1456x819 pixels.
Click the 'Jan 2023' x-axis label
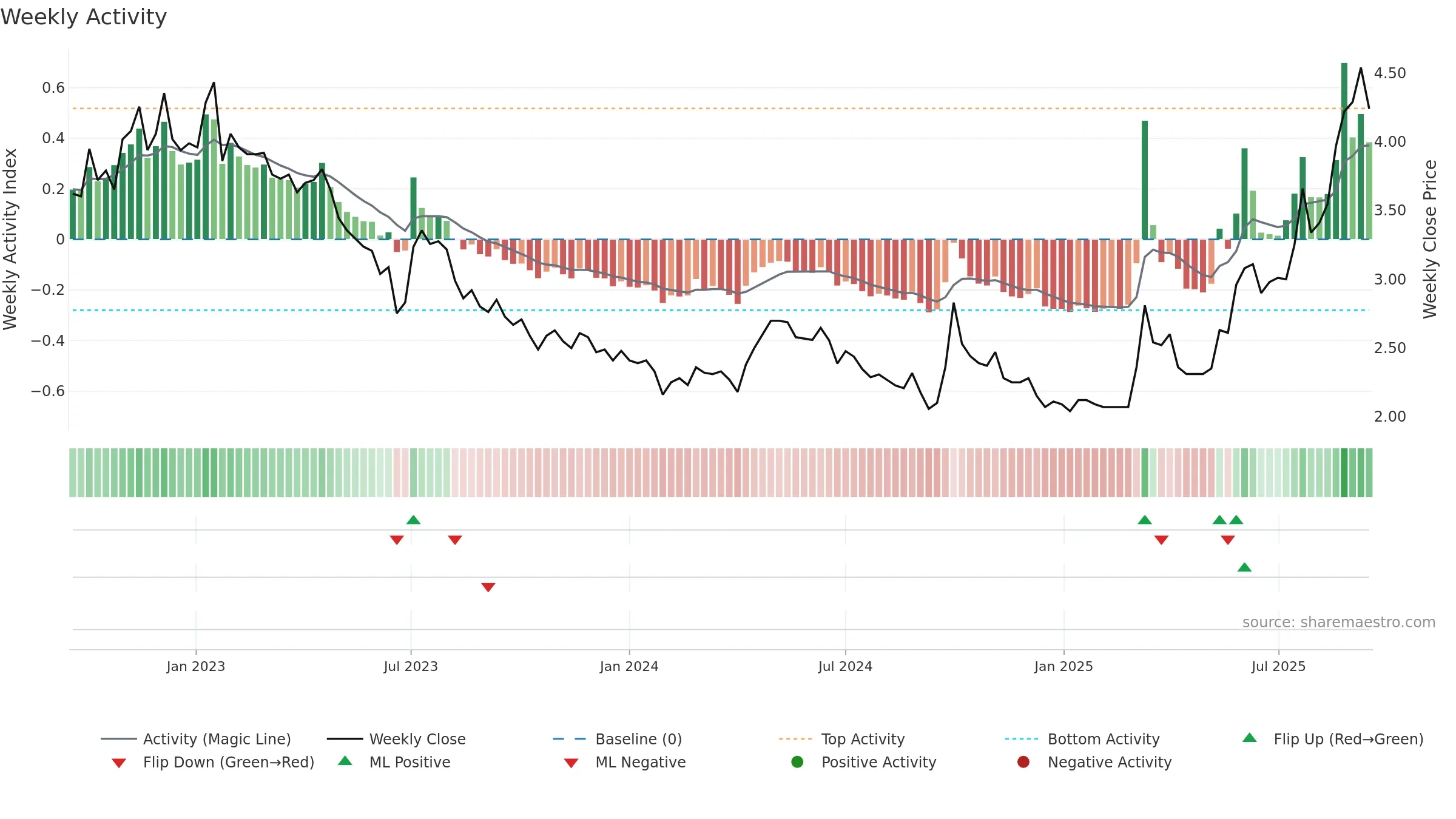click(196, 666)
